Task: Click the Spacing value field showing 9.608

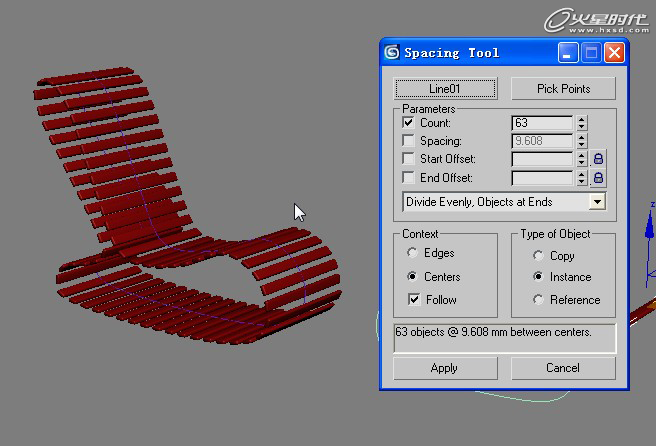Action: click(x=542, y=141)
